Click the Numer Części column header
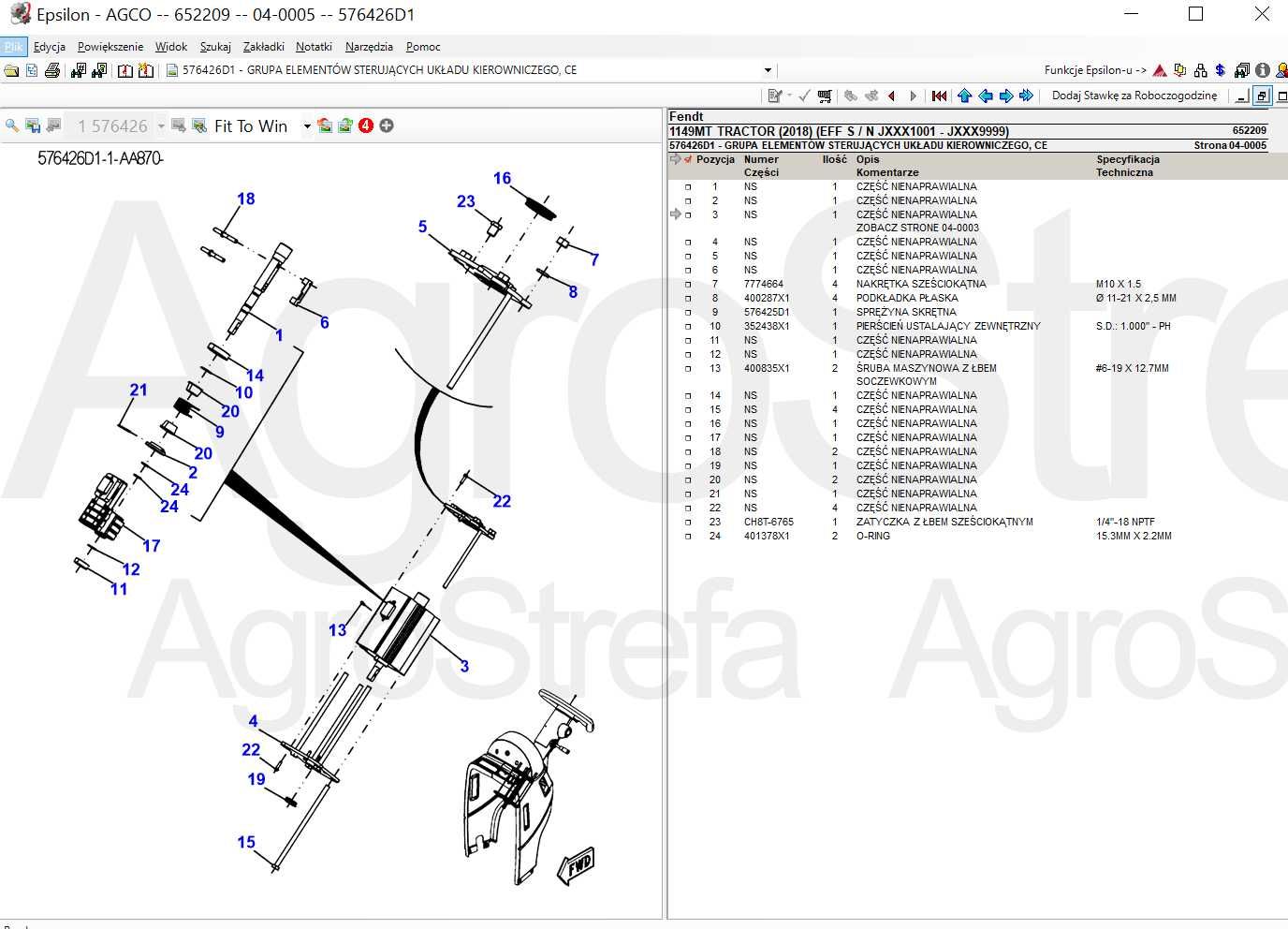Viewport: 1288px width, 929px height. 761,166
